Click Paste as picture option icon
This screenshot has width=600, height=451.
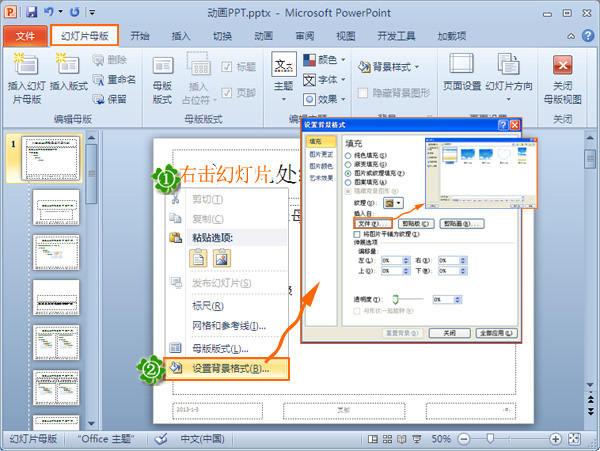coord(222,257)
